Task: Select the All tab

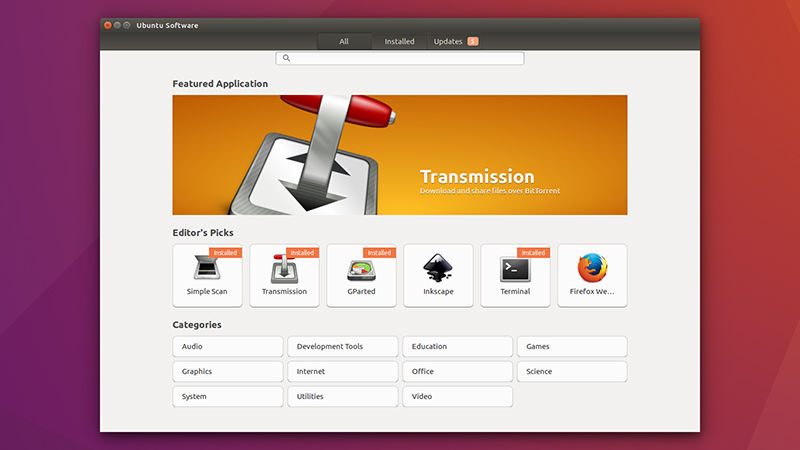Action: pos(344,41)
